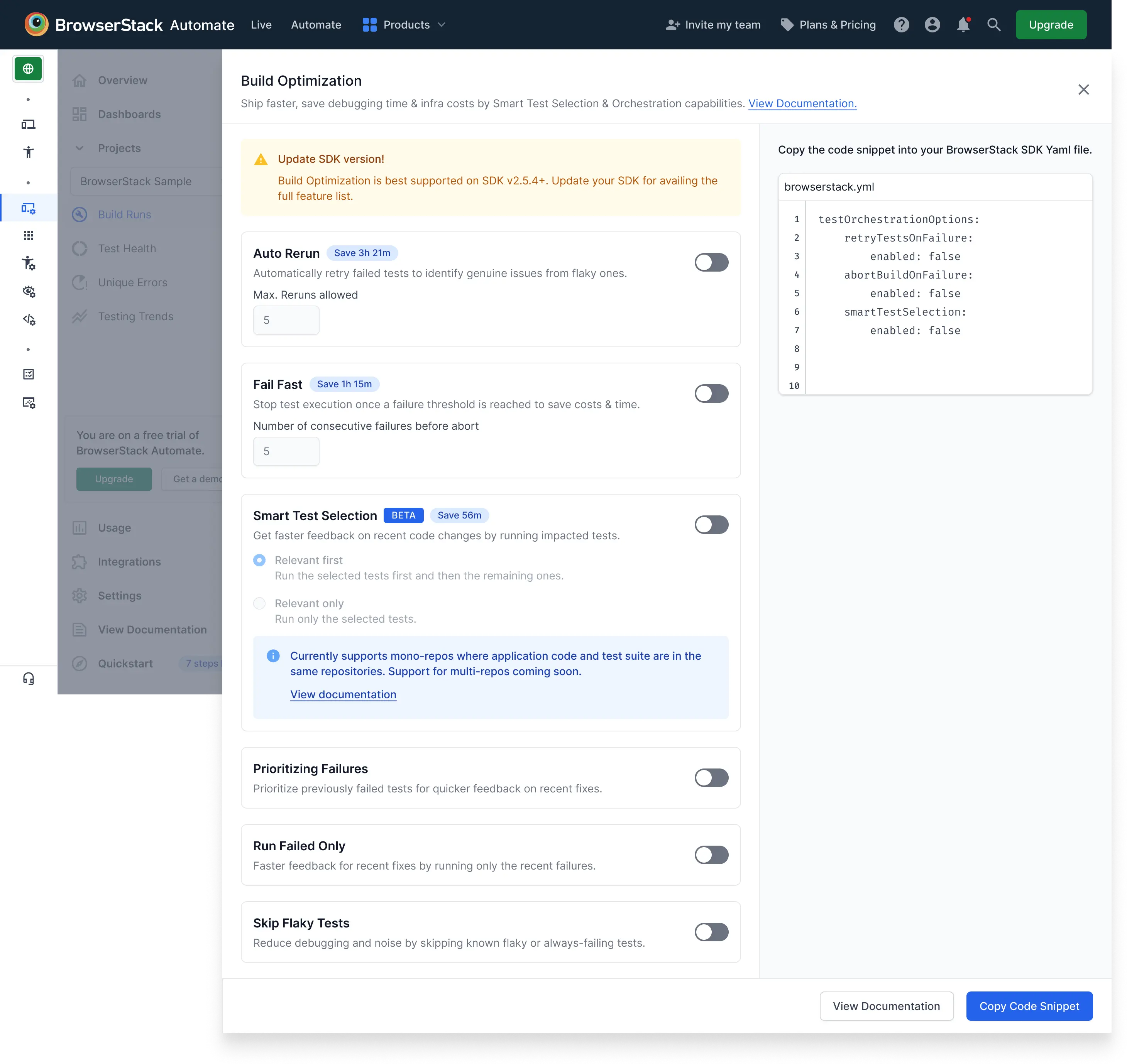The image size is (1127, 1064).
Task: Open the support headphones icon
Action: (29, 678)
